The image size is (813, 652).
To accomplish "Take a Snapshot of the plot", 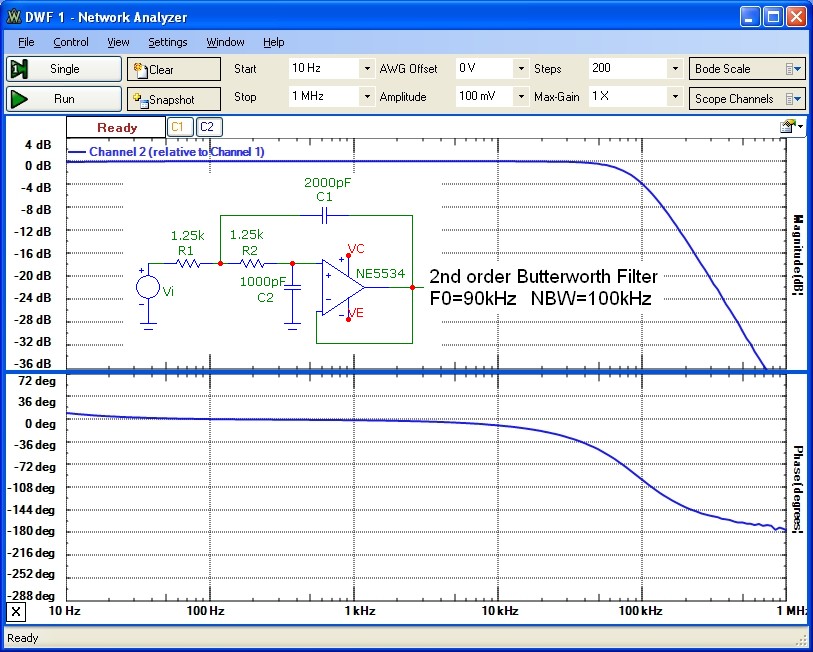I will (x=173, y=99).
